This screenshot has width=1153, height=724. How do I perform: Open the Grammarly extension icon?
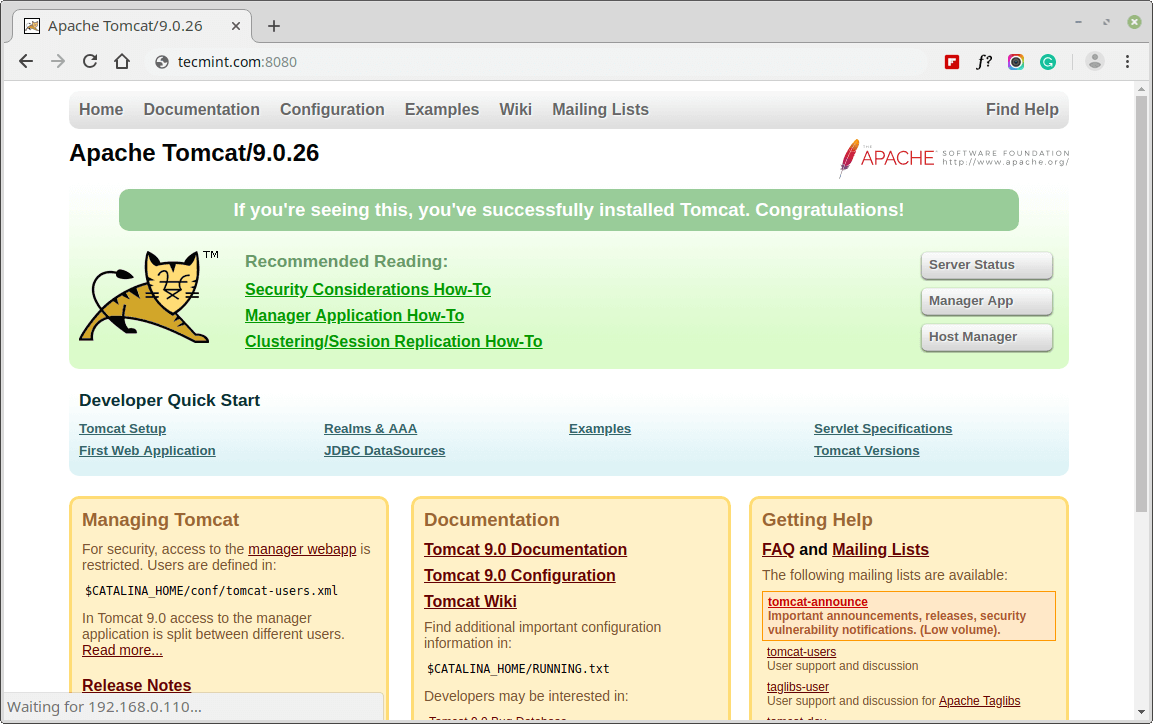pos(1048,62)
